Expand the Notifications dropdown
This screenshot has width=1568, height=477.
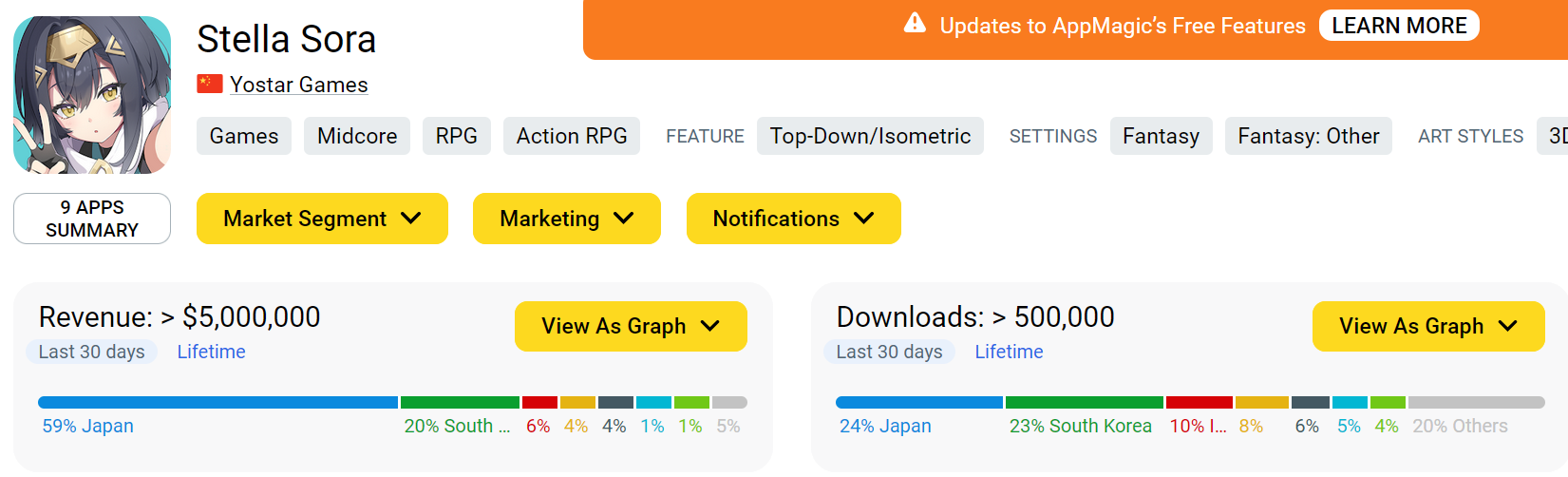[794, 219]
